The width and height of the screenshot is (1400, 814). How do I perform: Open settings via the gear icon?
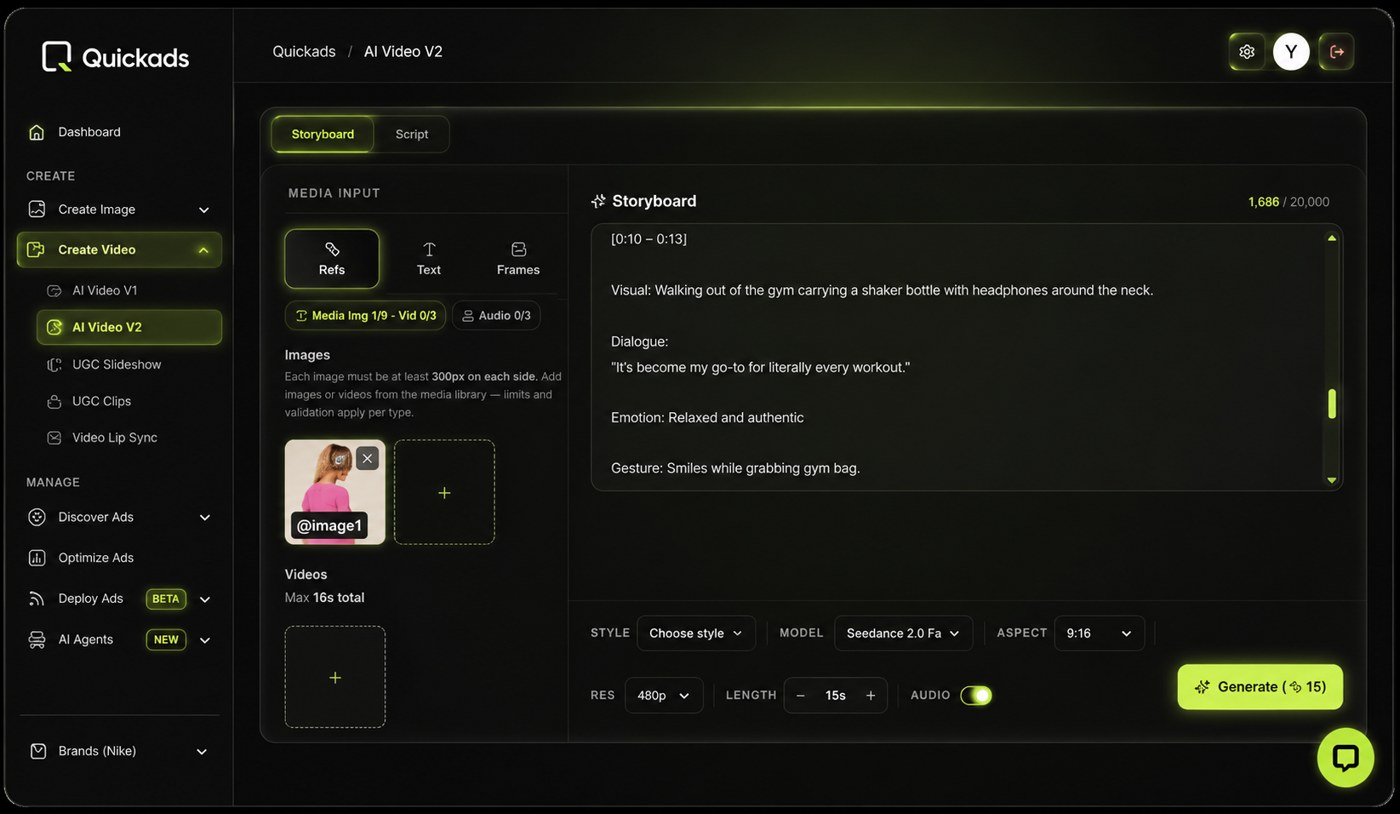(1247, 52)
